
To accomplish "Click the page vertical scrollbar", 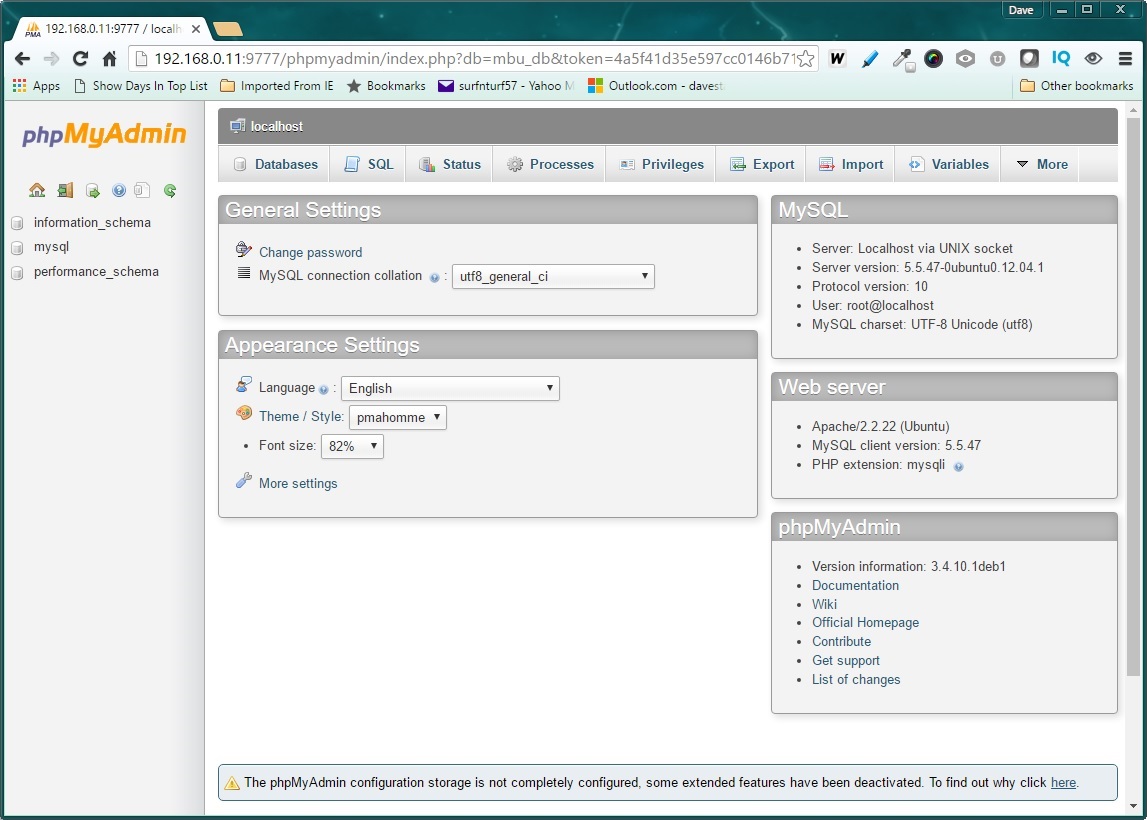I will (x=1133, y=395).
